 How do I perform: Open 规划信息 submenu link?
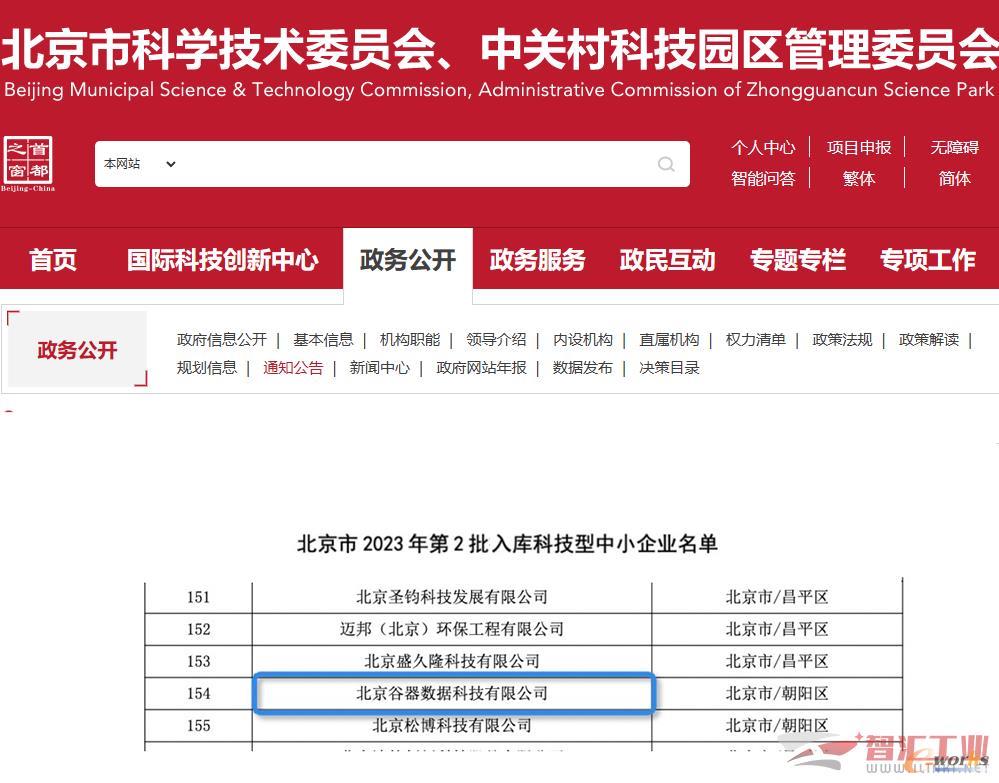[206, 368]
